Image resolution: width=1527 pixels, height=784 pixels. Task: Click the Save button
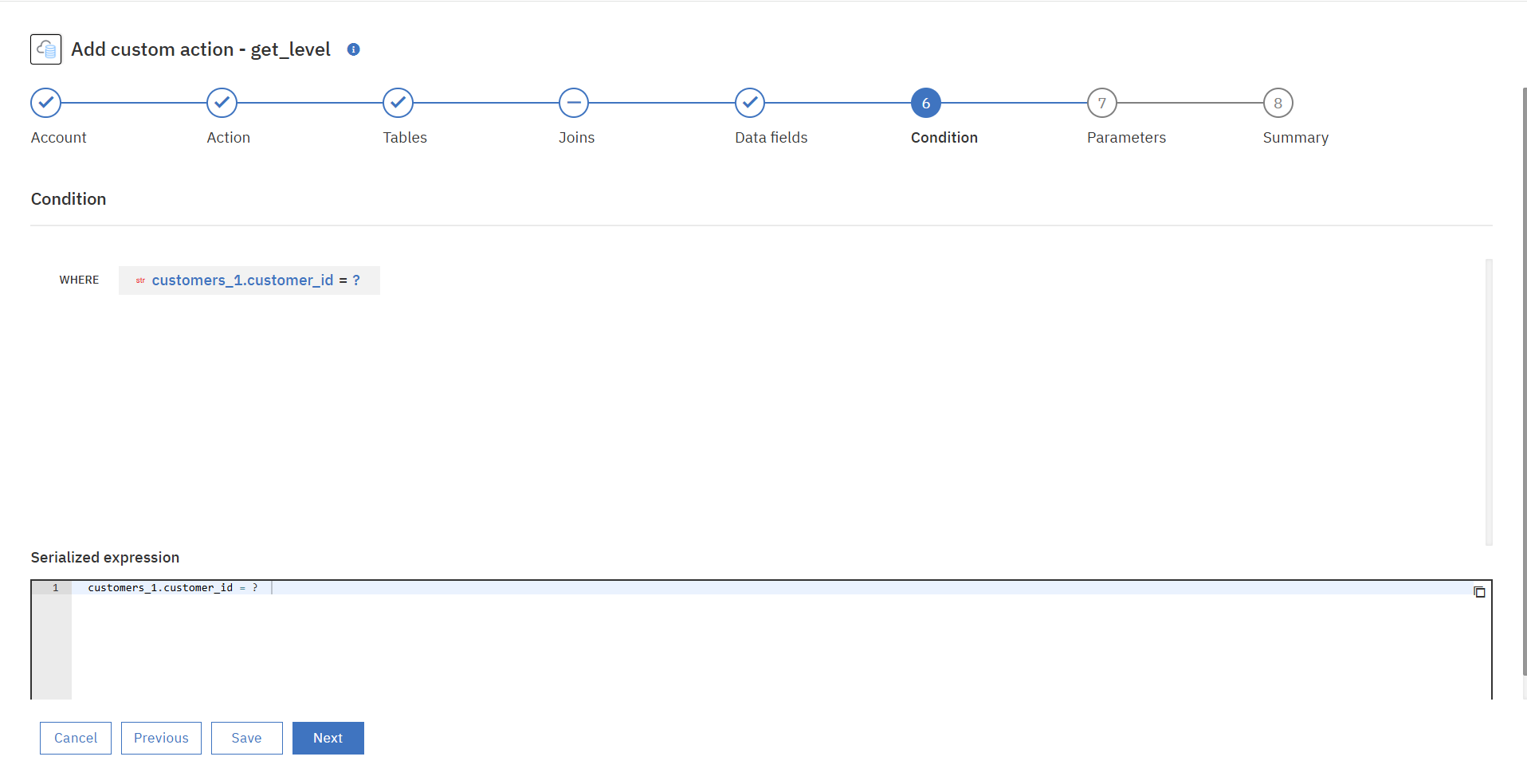click(x=247, y=738)
